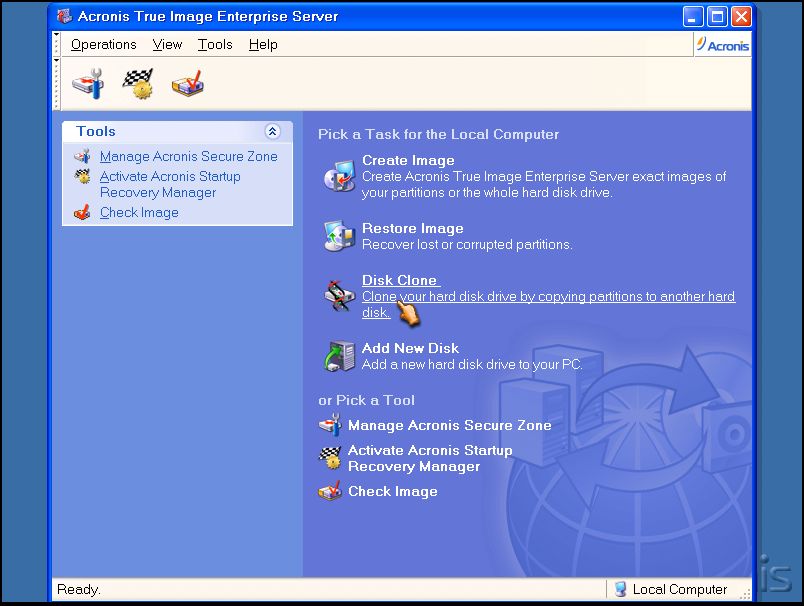Click Activate Startup Recovery Manager toolbar icon

(x=138, y=84)
